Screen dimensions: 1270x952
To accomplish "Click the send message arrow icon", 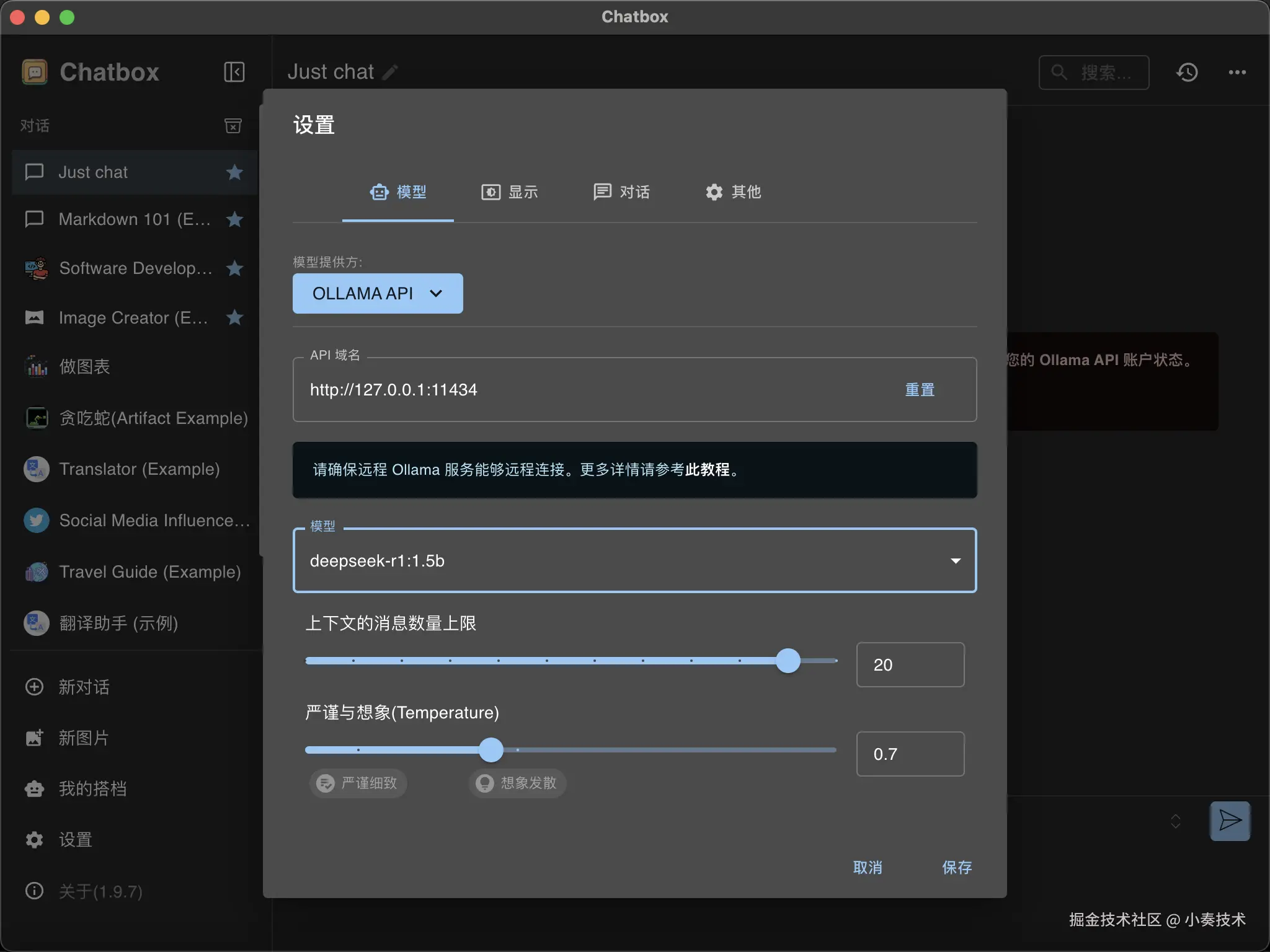I will point(1230,821).
